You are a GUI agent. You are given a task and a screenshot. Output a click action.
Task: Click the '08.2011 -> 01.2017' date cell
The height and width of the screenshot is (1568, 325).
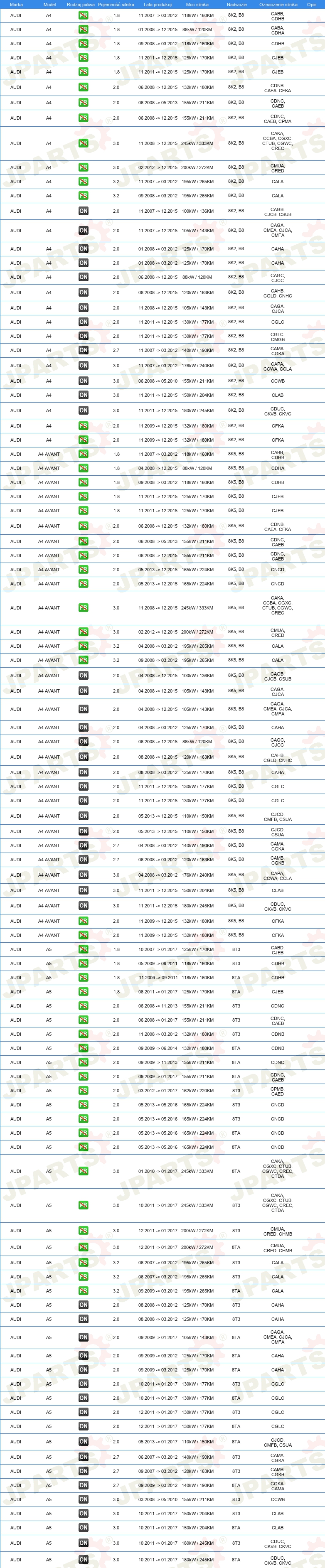[x=158, y=992]
